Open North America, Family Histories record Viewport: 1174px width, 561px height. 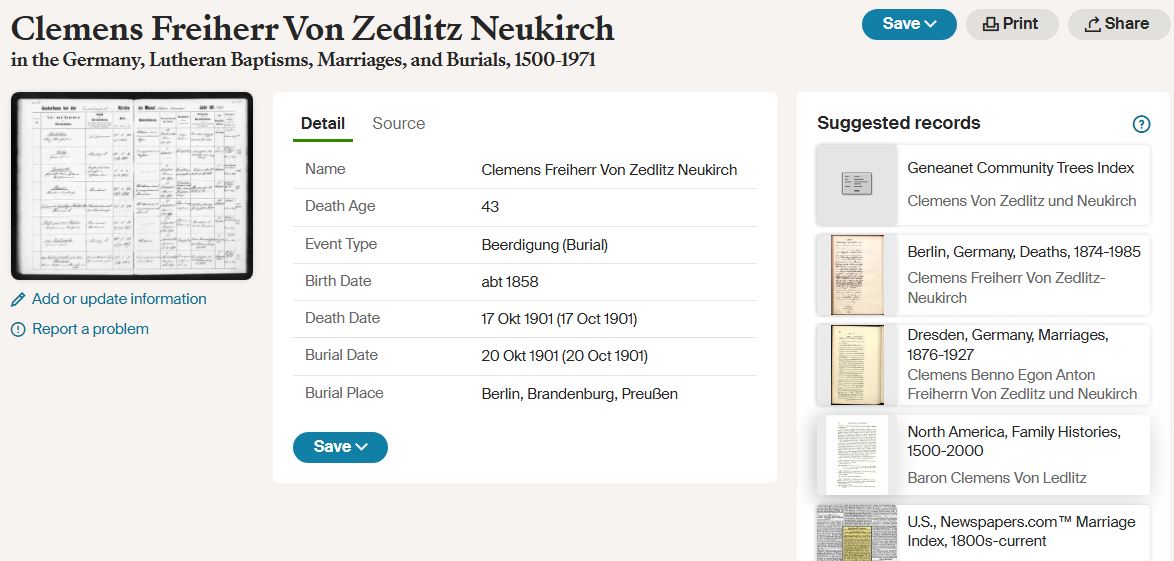(1013, 441)
